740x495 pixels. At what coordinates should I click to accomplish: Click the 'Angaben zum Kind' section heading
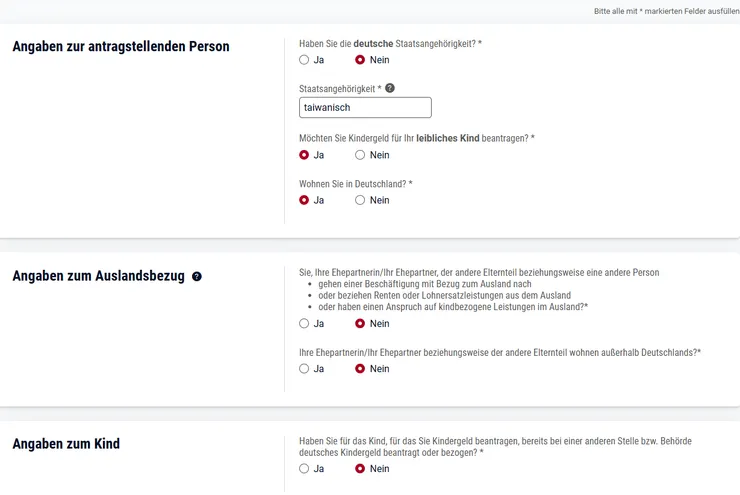tap(66, 444)
